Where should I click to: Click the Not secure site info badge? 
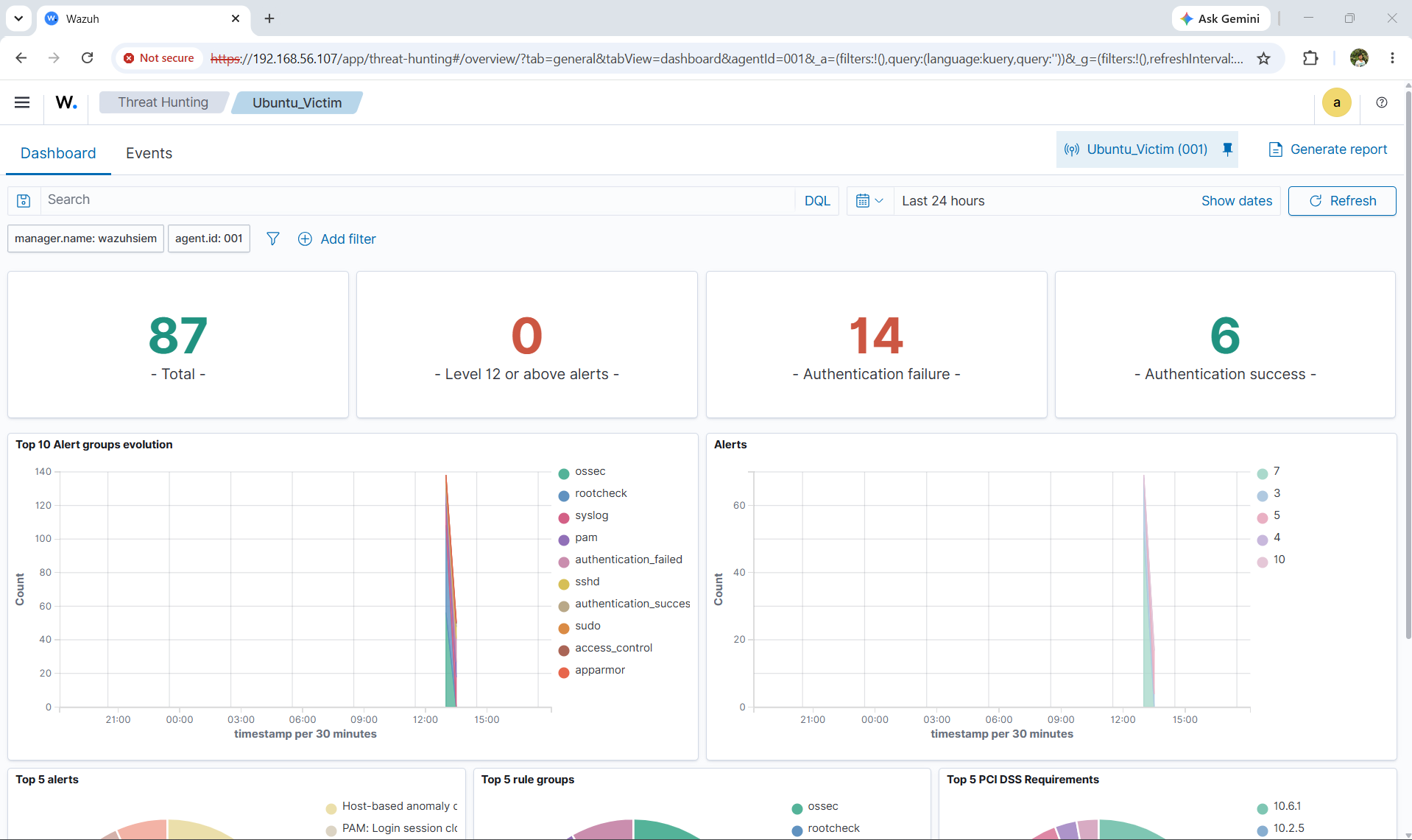click(159, 58)
